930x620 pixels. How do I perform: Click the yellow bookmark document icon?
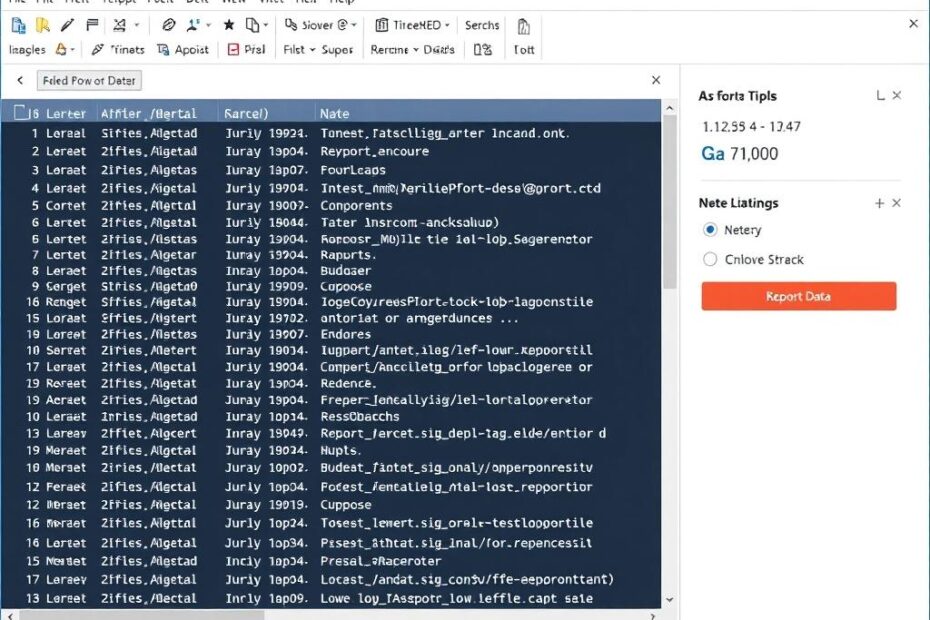[x=43, y=25]
